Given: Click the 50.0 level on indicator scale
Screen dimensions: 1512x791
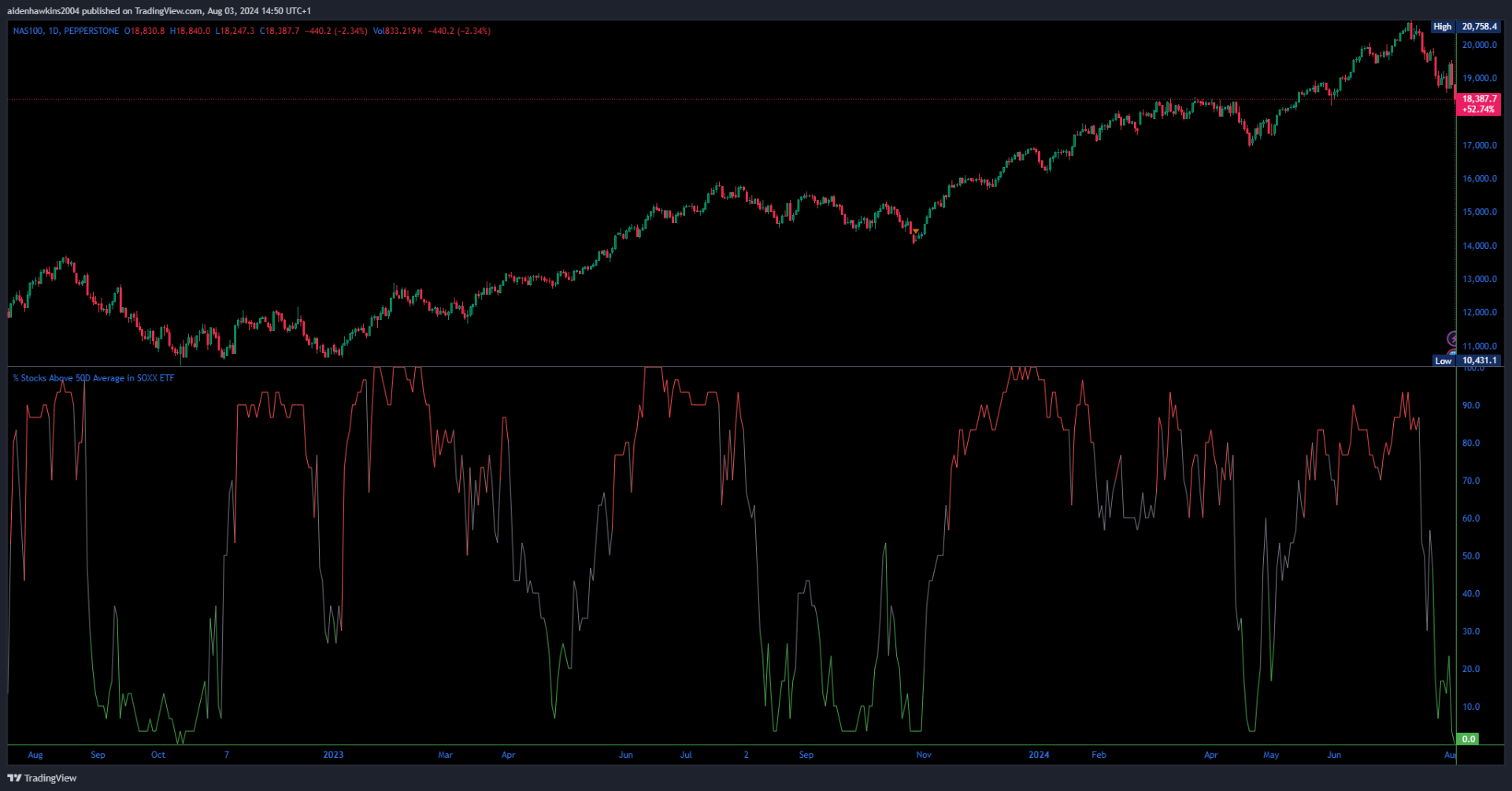Looking at the screenshot, I should point(1470,556).
